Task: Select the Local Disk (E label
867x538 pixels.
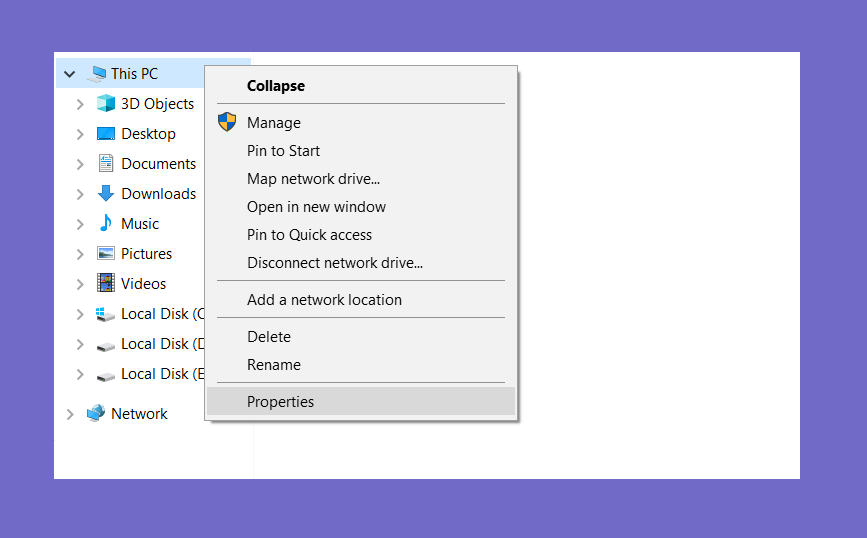Action: (163, 374)
